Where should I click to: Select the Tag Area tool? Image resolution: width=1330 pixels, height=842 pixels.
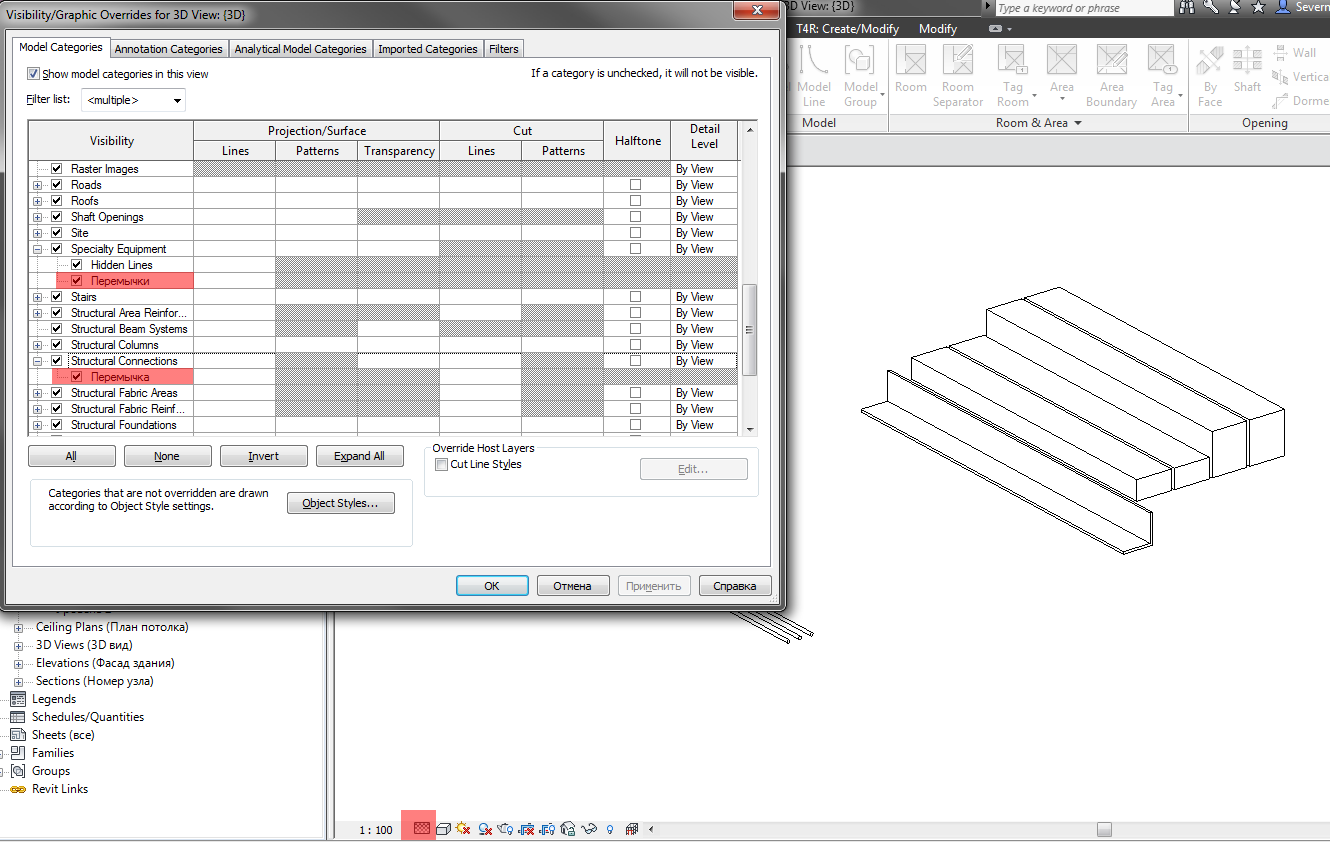pos(1163,74)
